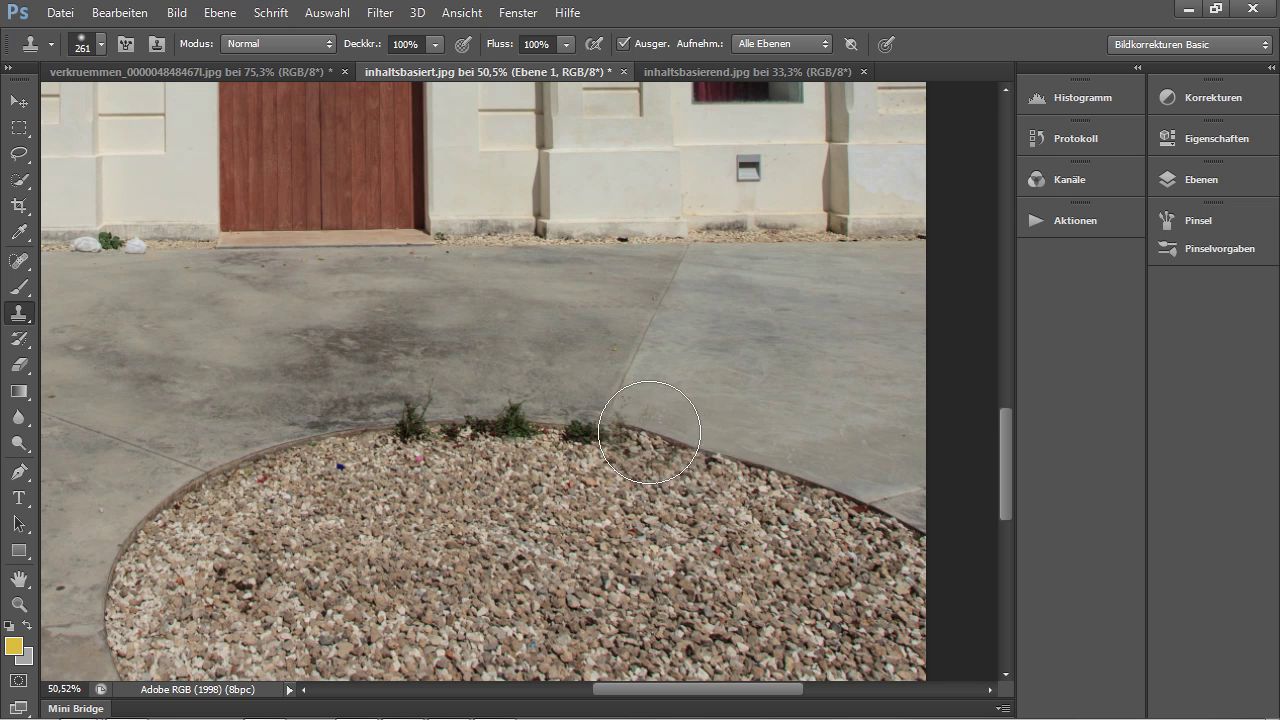Choose the Type tool
This screenshot has width=1280, height=720.
tap(19, 498)
